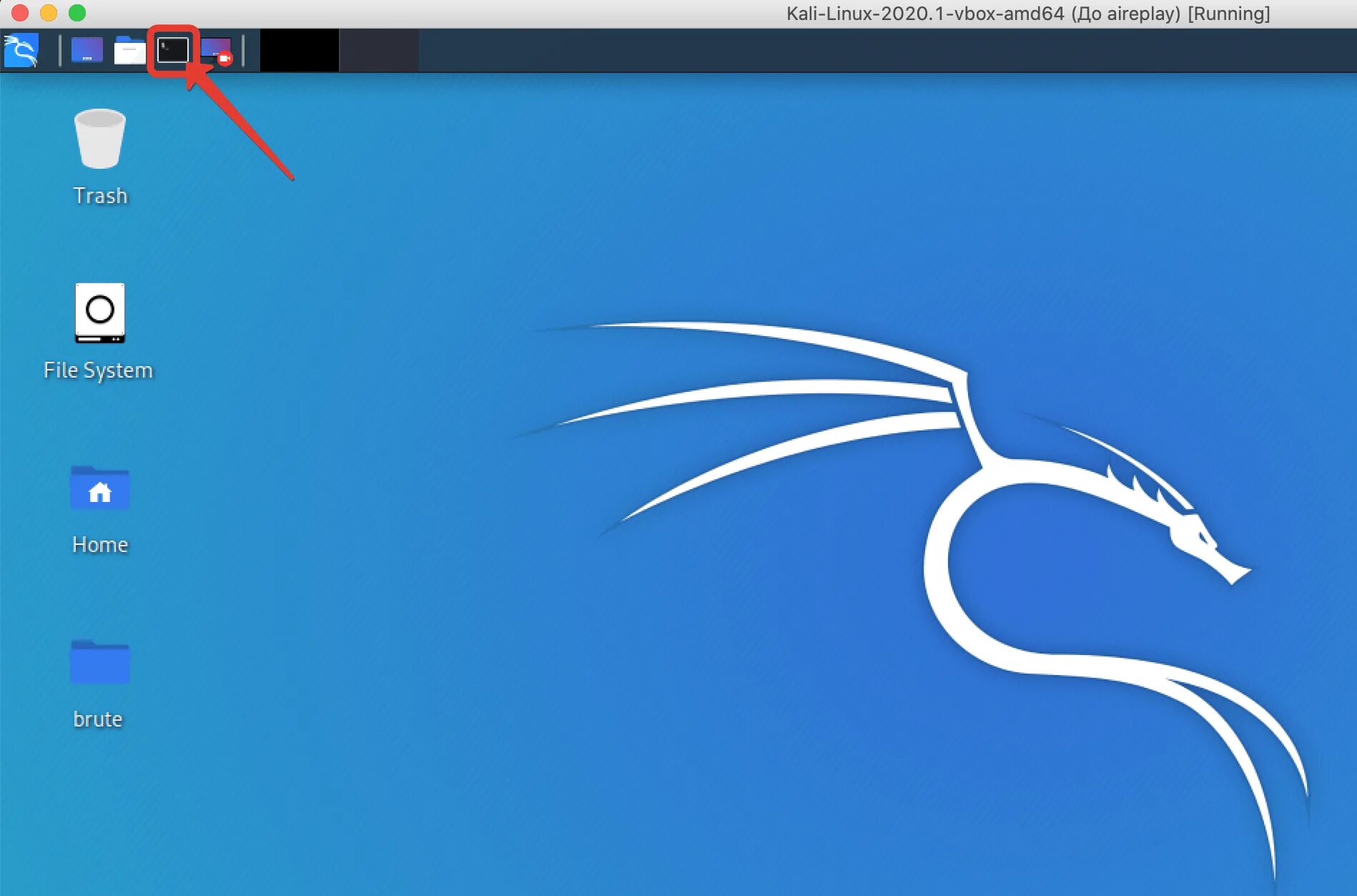Select the Trash desktop icon
Viewport: 1357px width, 896px height.
[100, 157]
